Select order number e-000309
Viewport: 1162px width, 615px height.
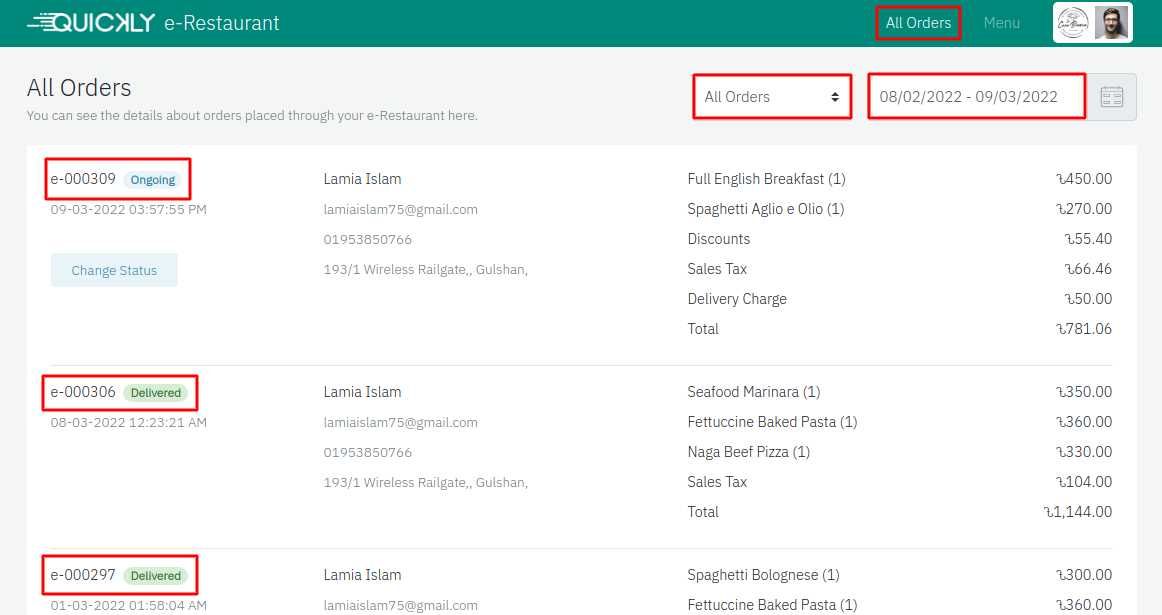tap(83, 180)
